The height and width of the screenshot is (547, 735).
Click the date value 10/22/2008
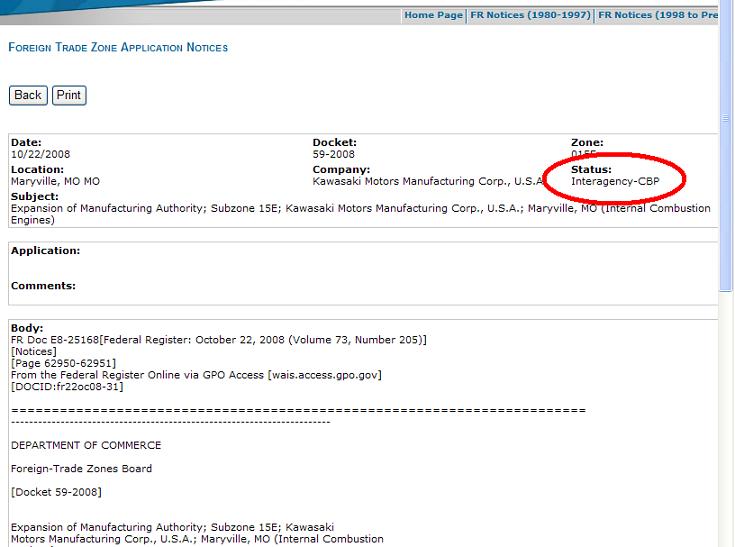pyautogui.click(x=40, y=154)
